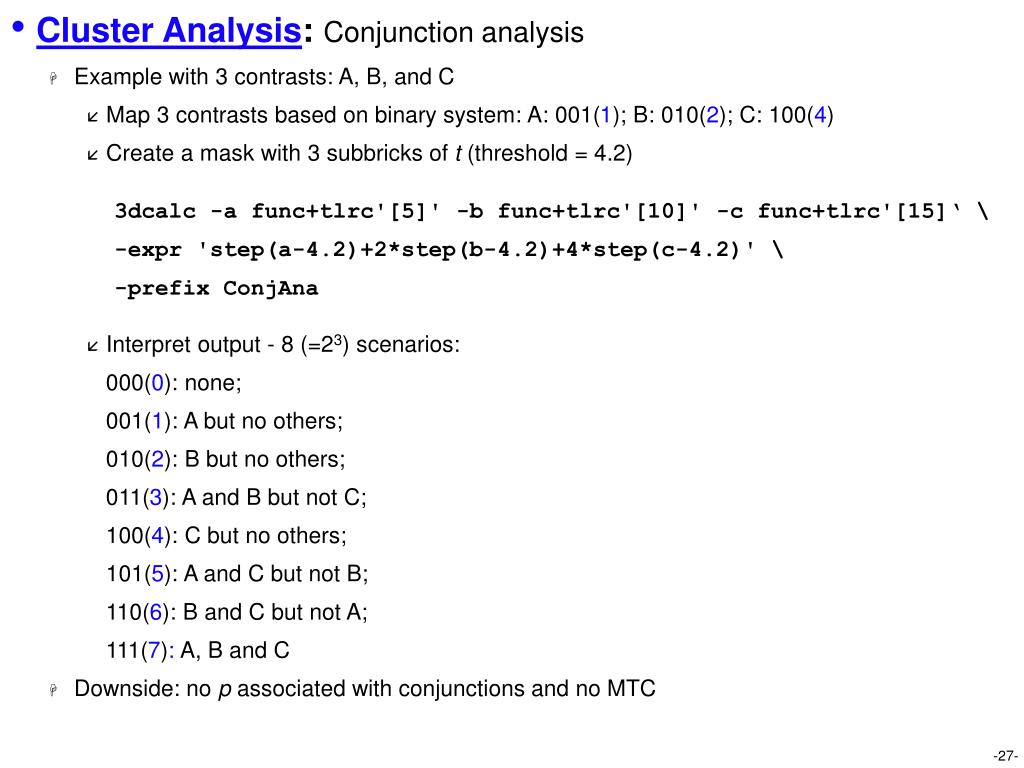The width and height of the screenshot is (1024, 768).
Task: Click the 000(0): none scenario line
Action: [x=174, y=383]
